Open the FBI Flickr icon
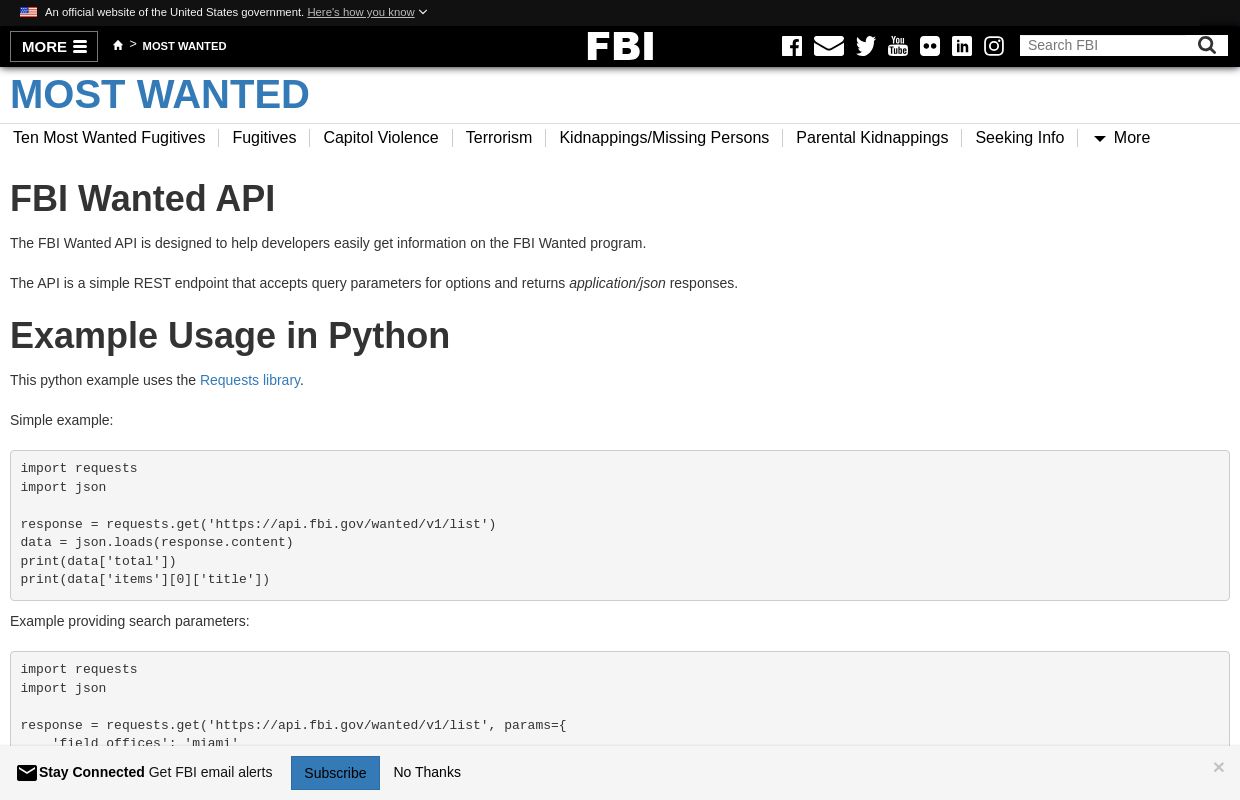Screen dimensions: 1240x800 930,46
